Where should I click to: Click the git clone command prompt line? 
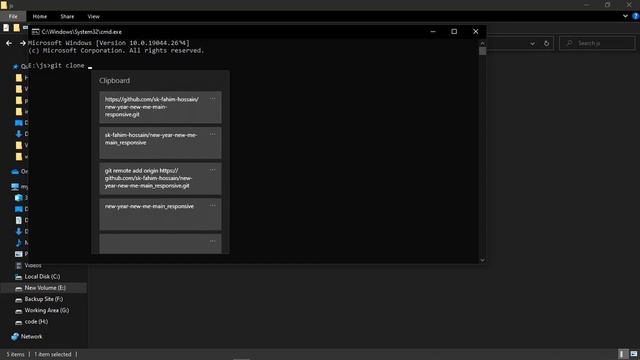pyautogui.click(x=60, y=65)
